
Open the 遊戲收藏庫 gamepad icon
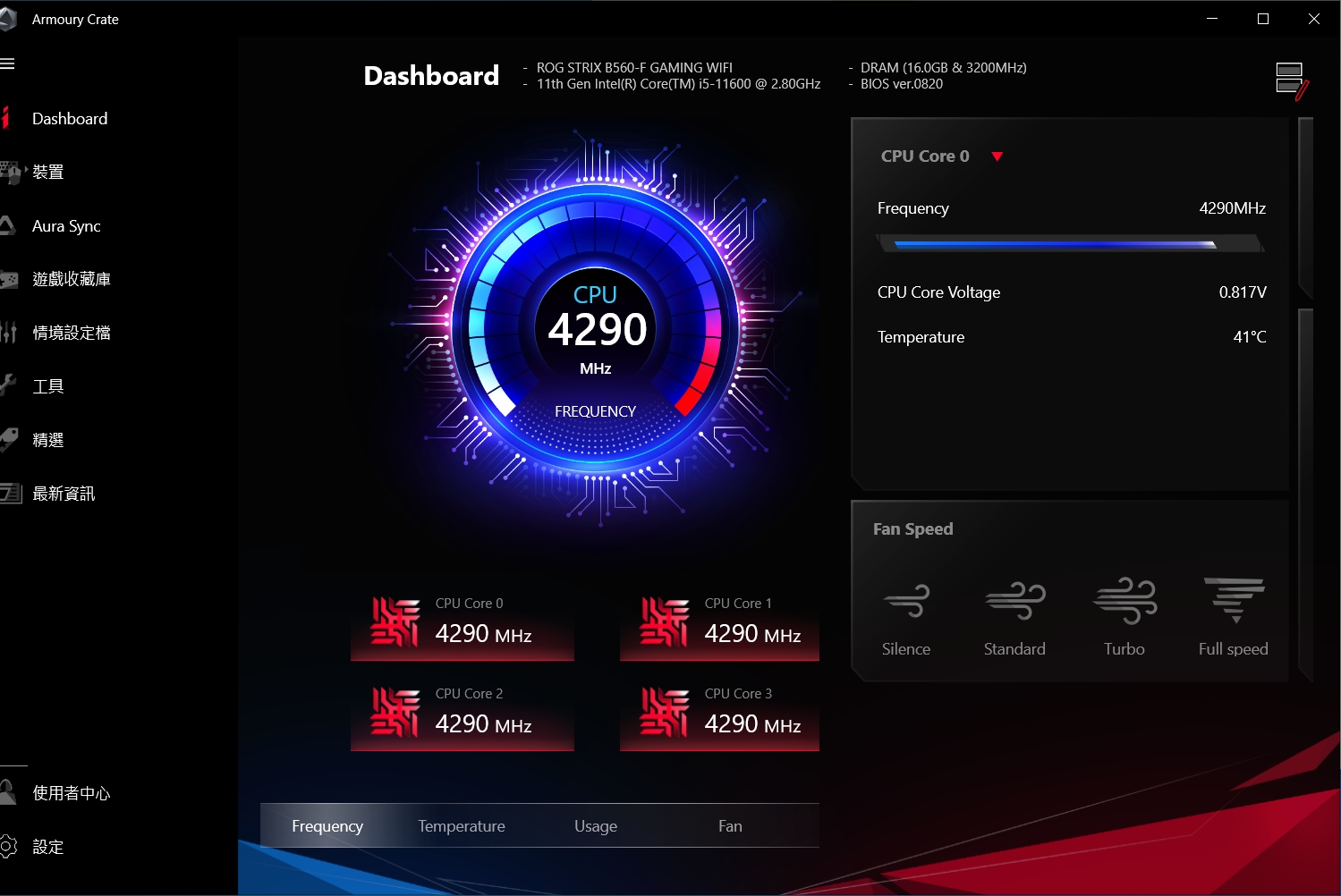[9, 280]
